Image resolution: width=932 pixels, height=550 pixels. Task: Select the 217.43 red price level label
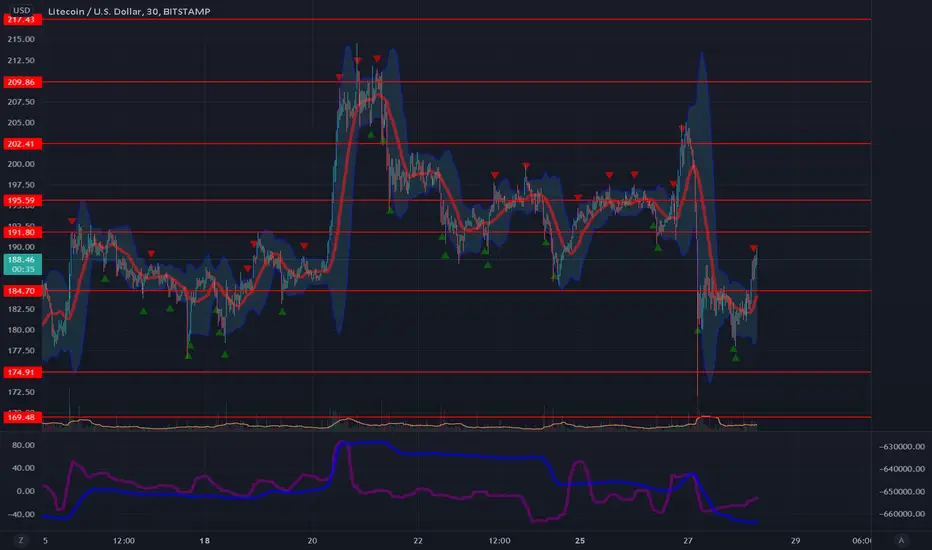coord(22,20)
